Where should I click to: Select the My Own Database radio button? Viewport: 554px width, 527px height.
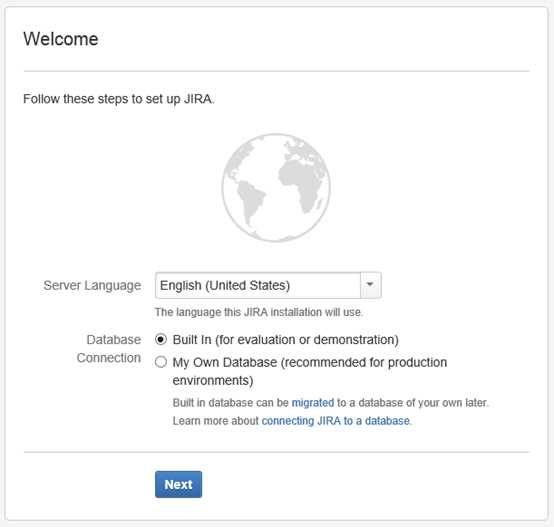[x=161, y=362]
